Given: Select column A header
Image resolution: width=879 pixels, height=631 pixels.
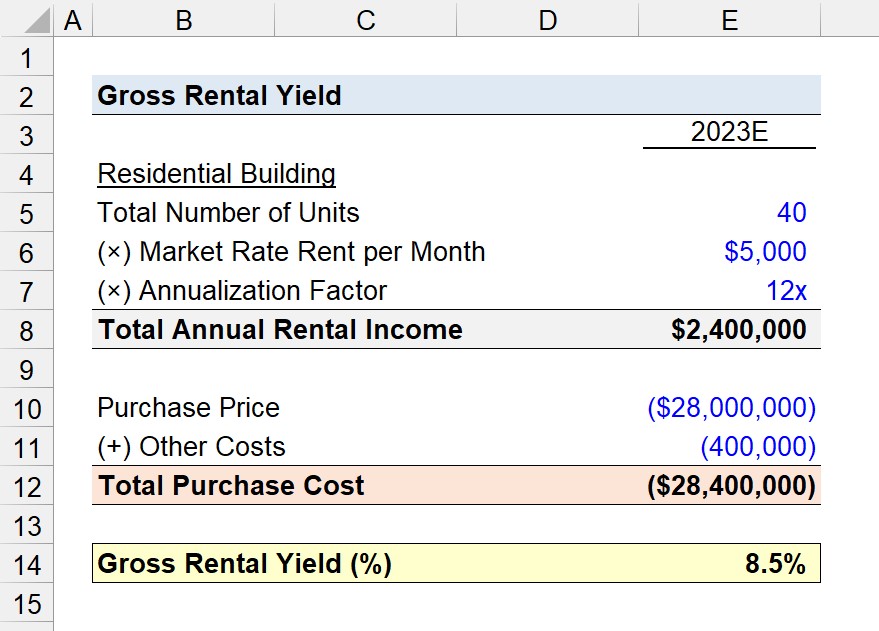Looking at the screenshot, I should pyautogui.click(x=73, y=18).
